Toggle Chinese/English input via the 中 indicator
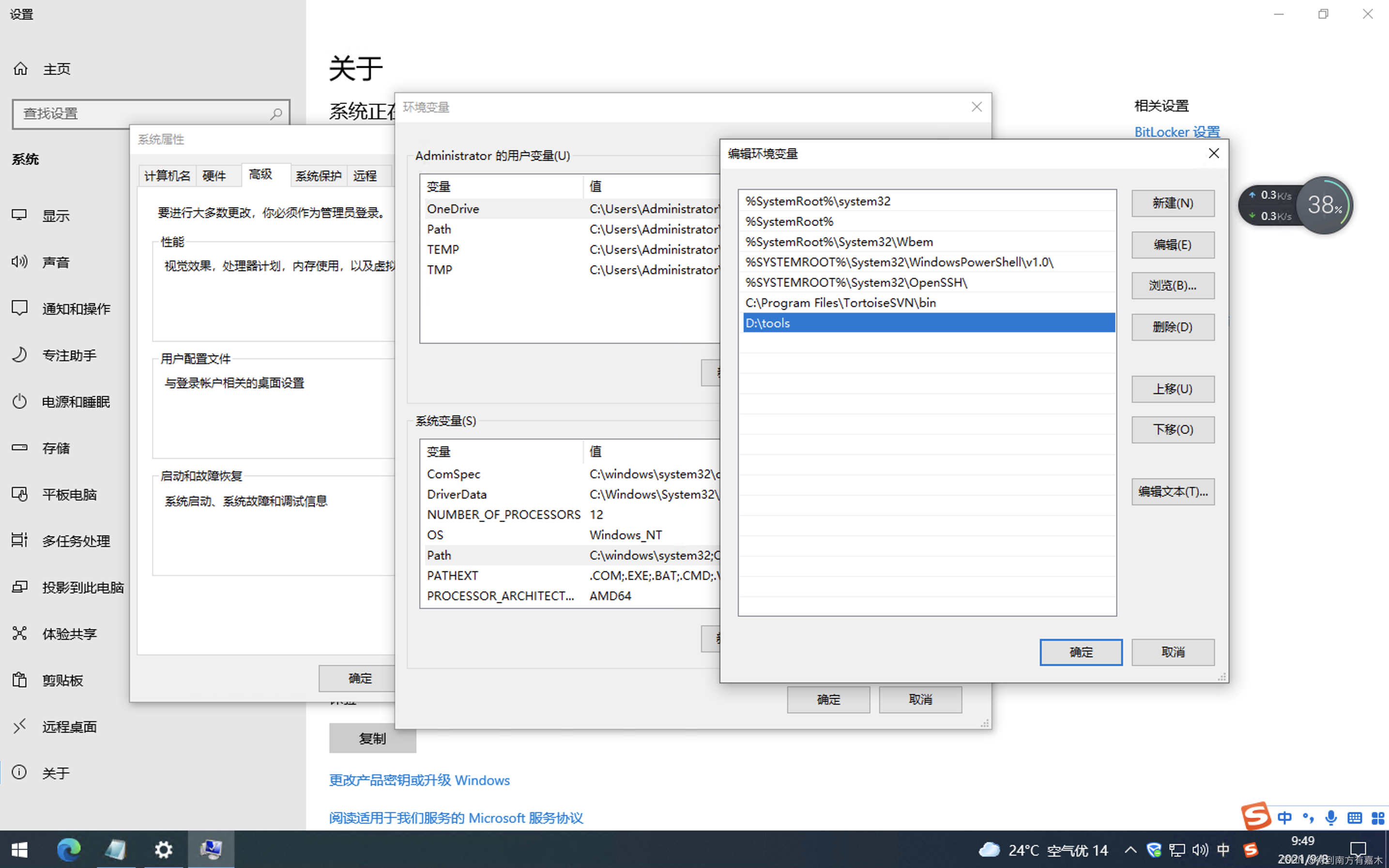The width and height of the screenshot is (1389, 868). 1285,818
